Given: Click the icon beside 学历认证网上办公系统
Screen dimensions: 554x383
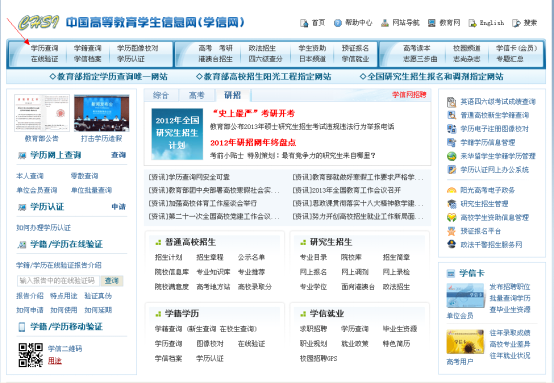Looking at the screenshot, I should click(x=452, y=170).
